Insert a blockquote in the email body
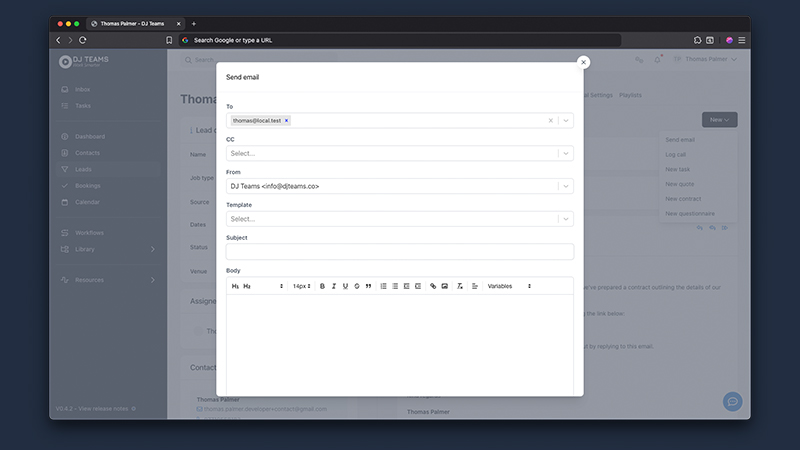 [x=368, y=286]
